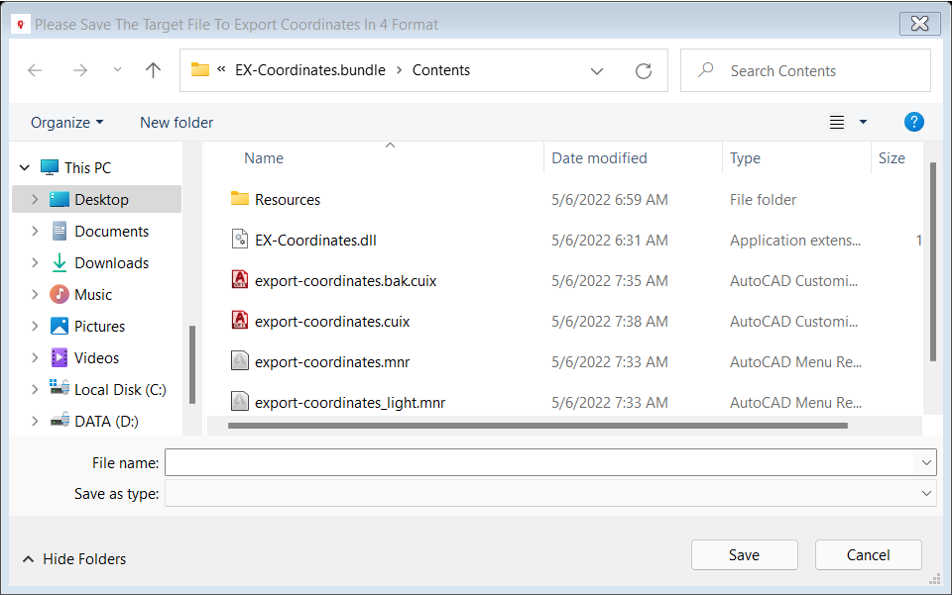
Task: Expand the Desktop tree node
Action: (35, 200)
